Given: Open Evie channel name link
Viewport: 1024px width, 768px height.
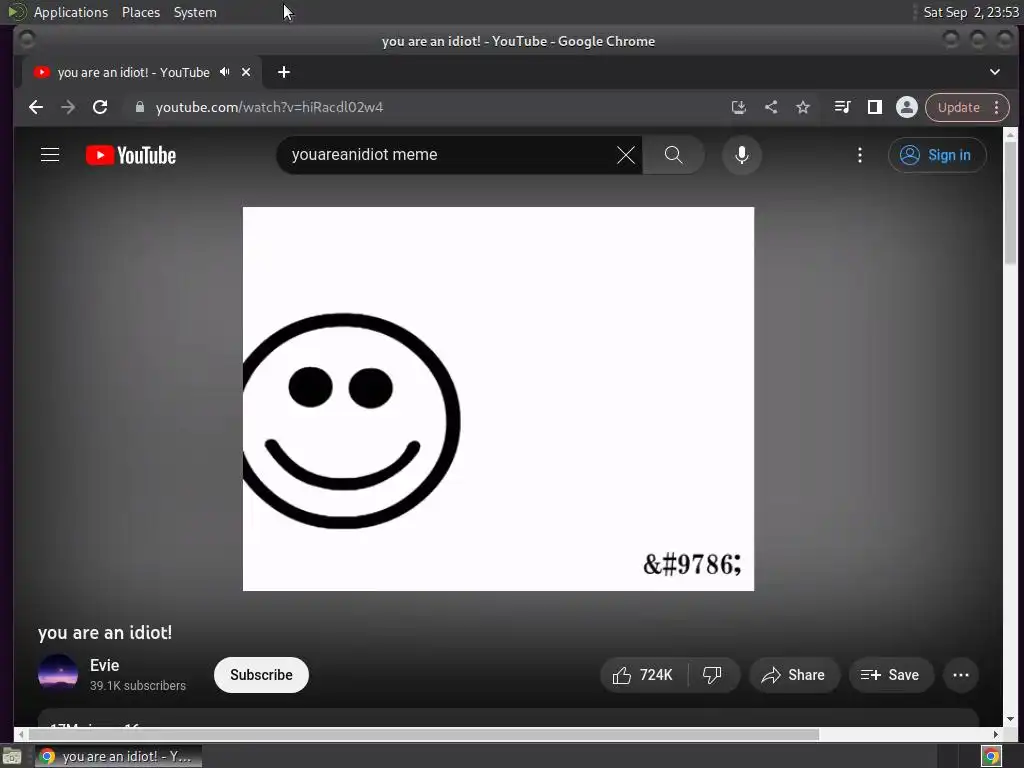Looking at the screenshot, I should [104, 665].
